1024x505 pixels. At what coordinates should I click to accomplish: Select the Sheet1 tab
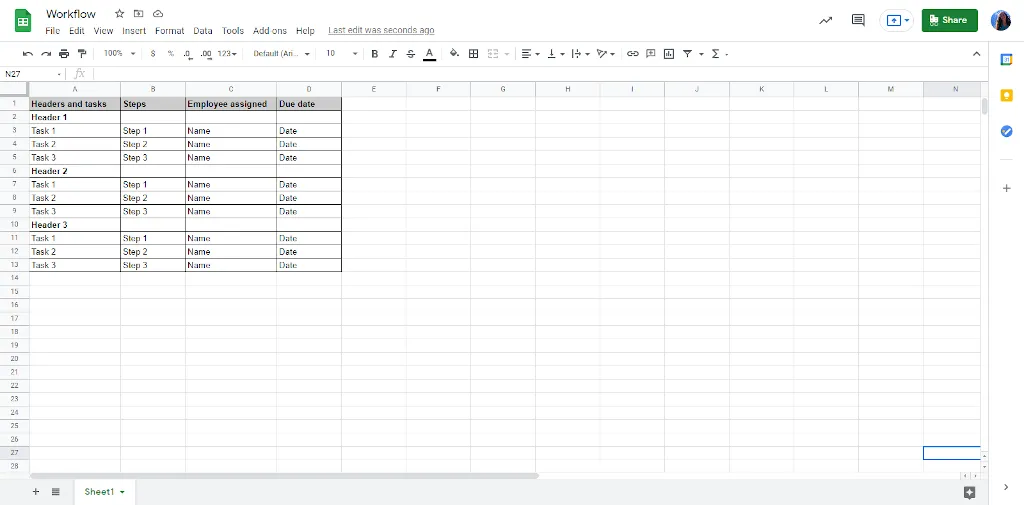point(104,492)
